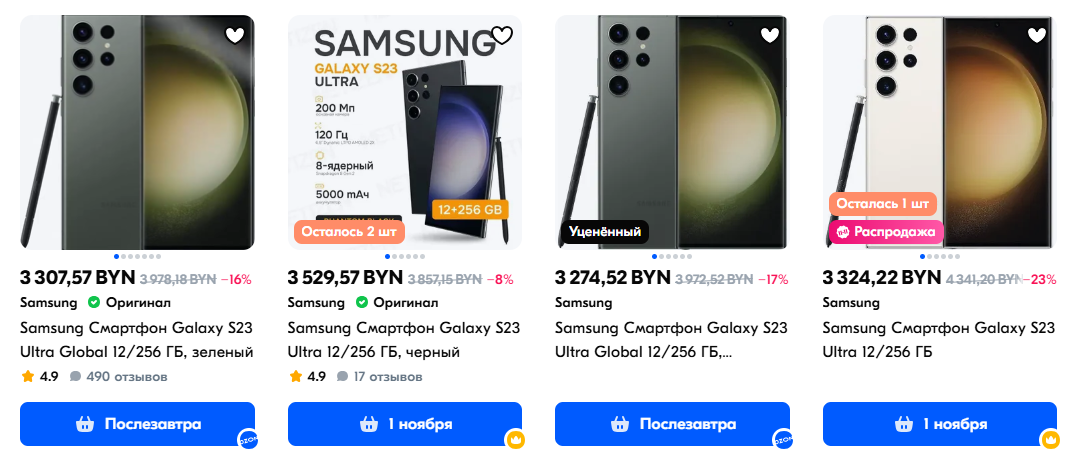Viewport: 1075px width, 456px height.
Task: Click the Уценённый badge on third product
Action: (x=604, y=232)
